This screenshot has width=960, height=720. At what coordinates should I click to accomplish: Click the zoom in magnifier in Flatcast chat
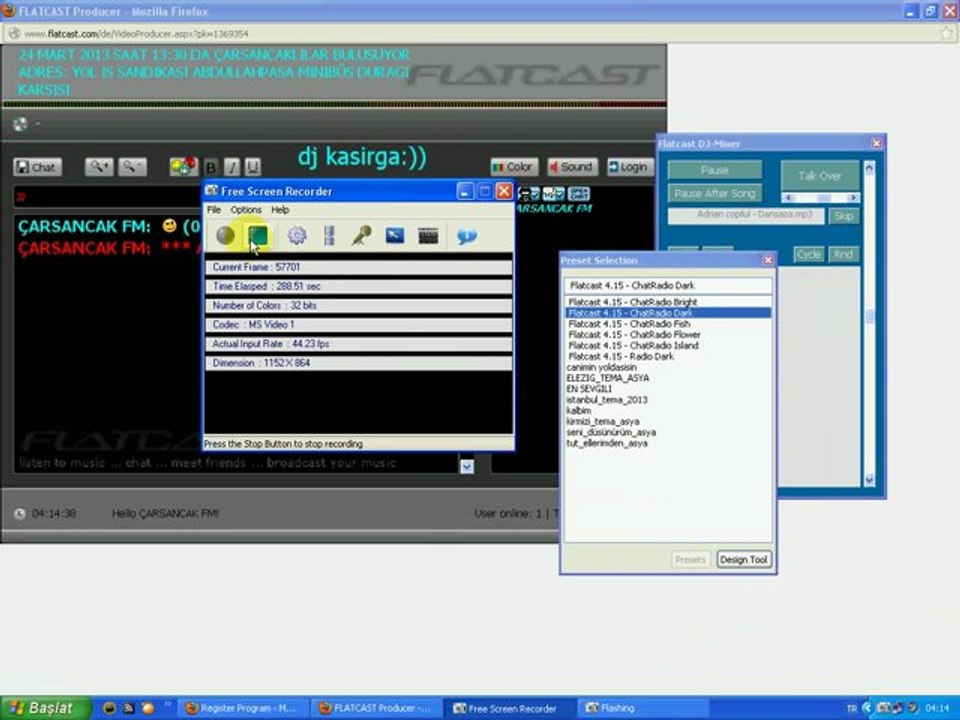99,167
